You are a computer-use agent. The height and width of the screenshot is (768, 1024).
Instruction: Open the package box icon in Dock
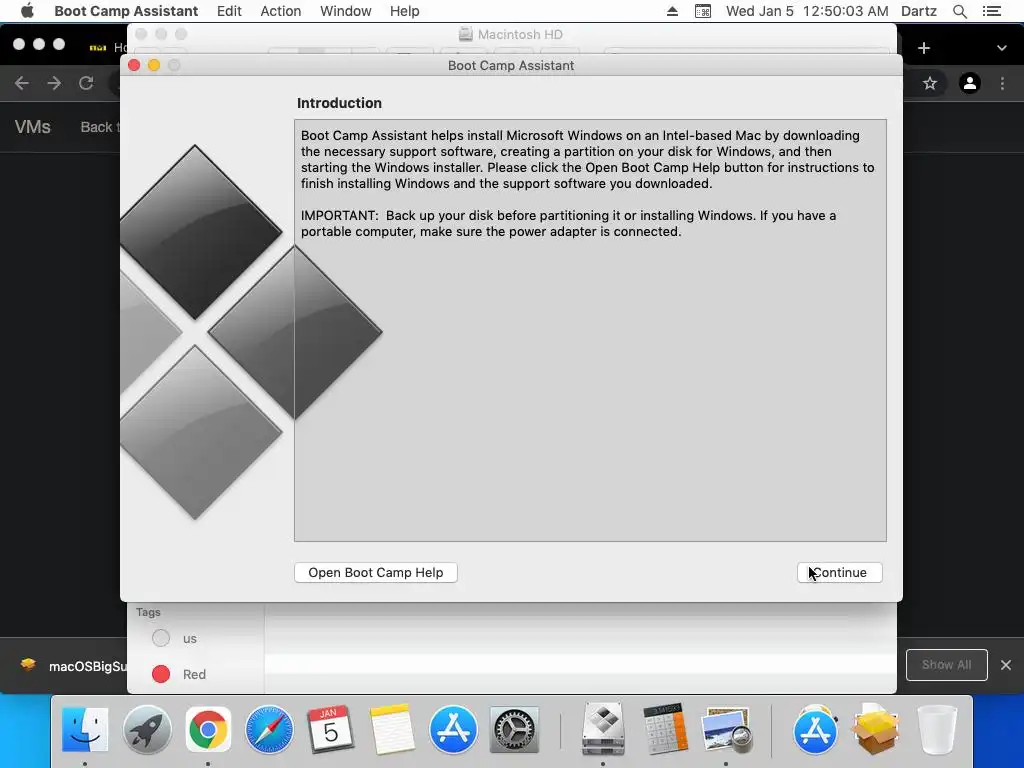(876, 729)
